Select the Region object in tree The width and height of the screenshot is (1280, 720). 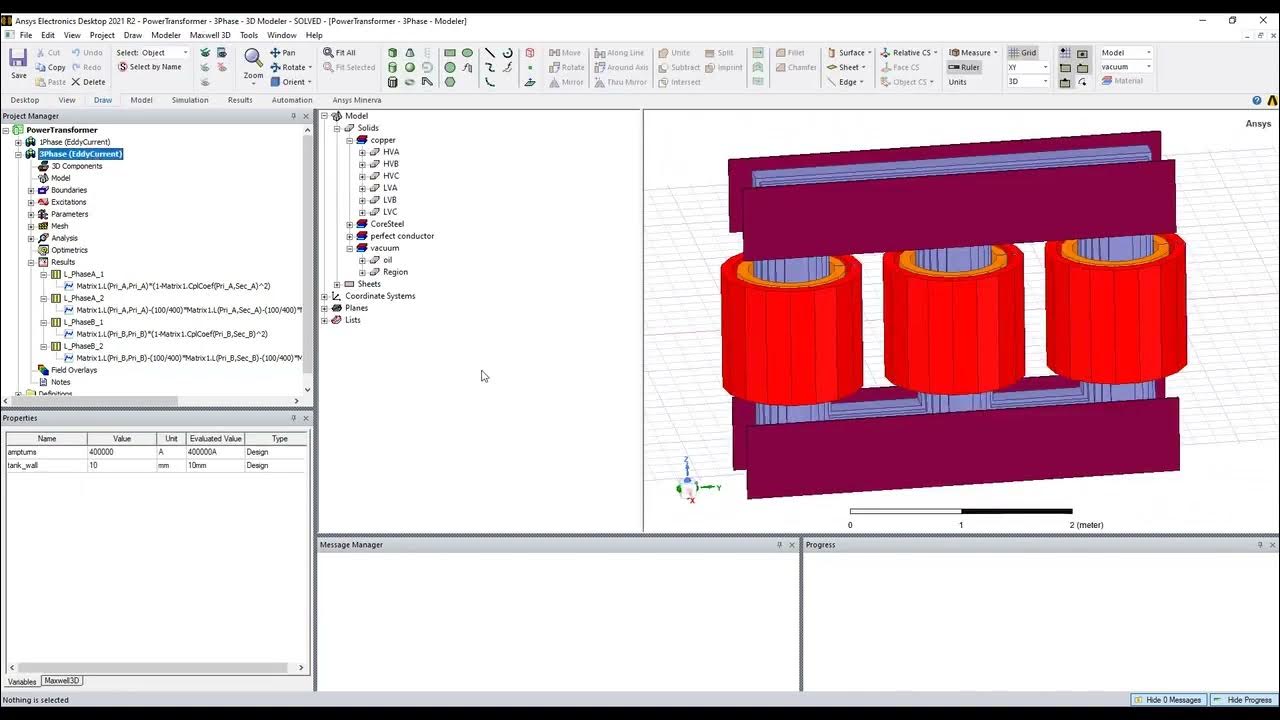[395, 272]
